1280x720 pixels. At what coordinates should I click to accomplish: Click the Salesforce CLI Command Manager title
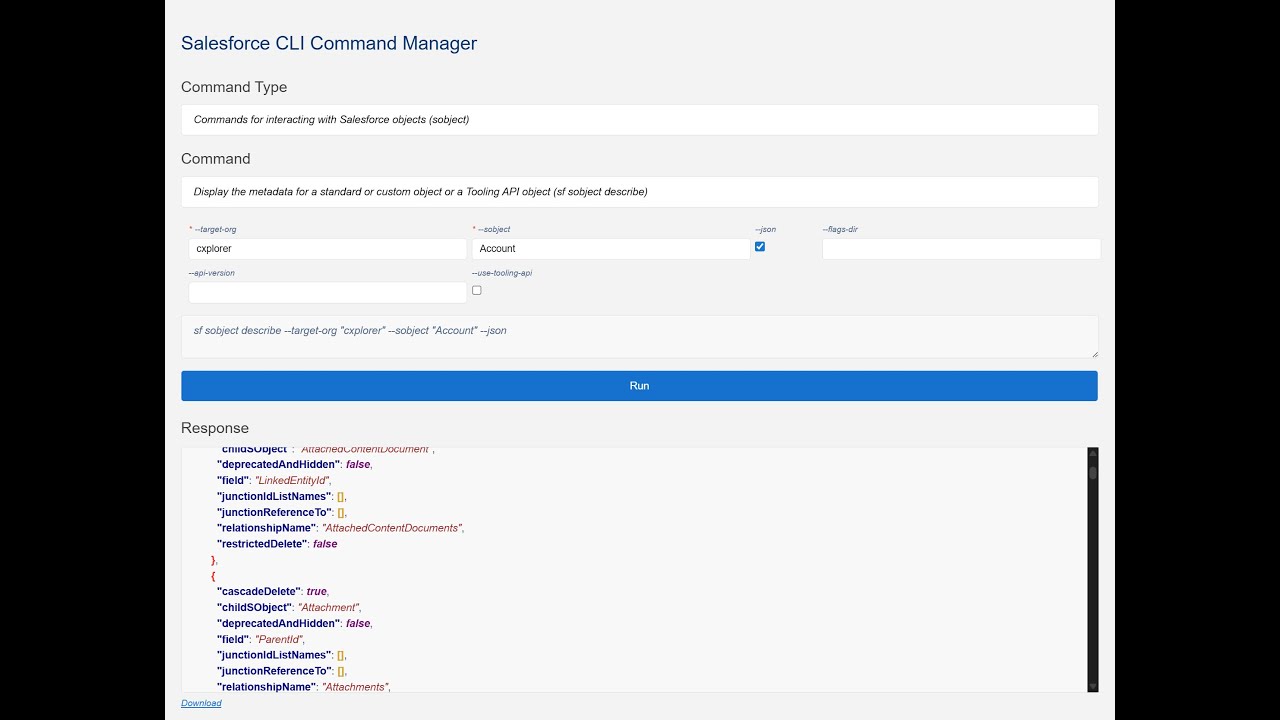329,43
